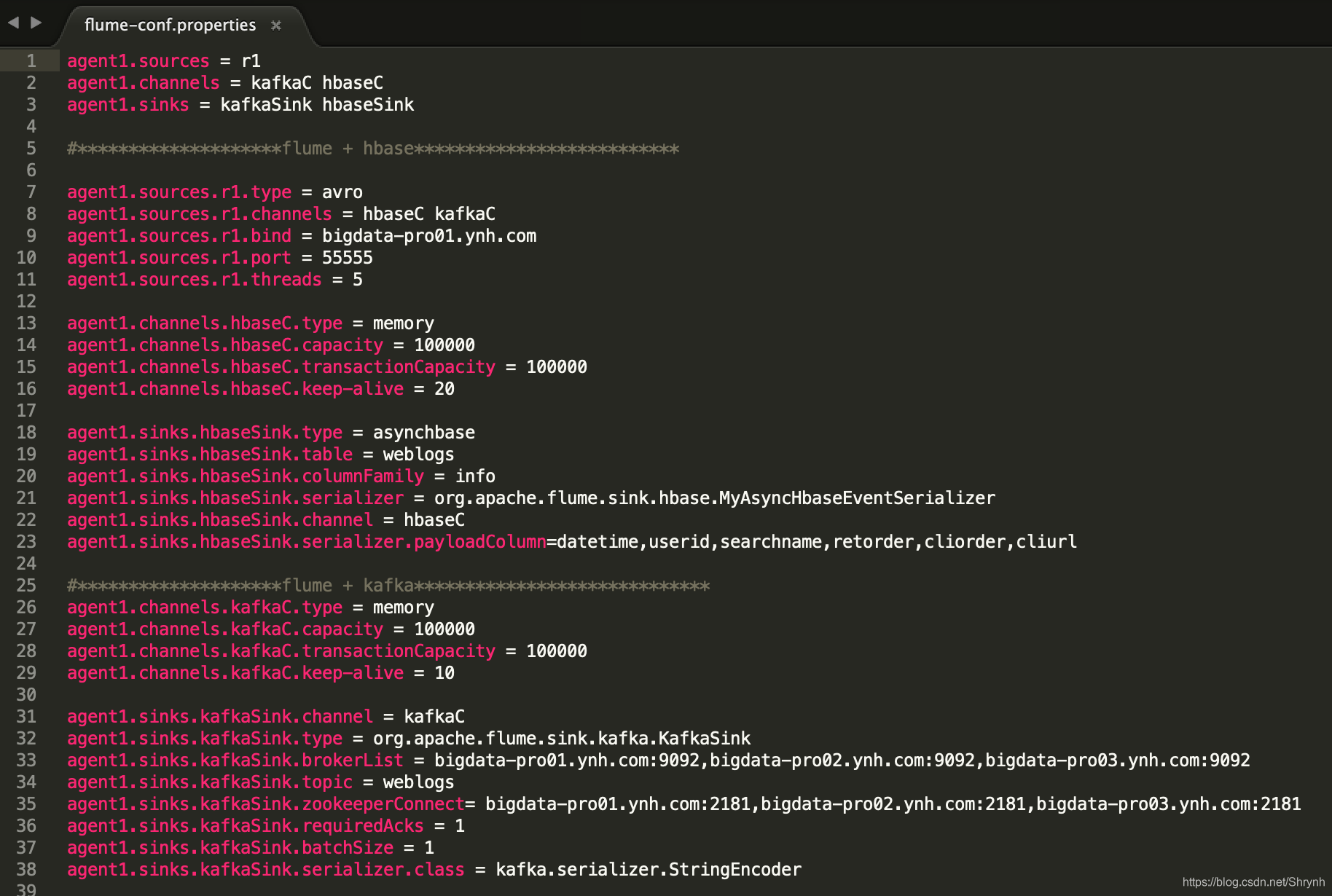
Task: Click key agent1.sources.r1.channels
Action: (200, 213)
